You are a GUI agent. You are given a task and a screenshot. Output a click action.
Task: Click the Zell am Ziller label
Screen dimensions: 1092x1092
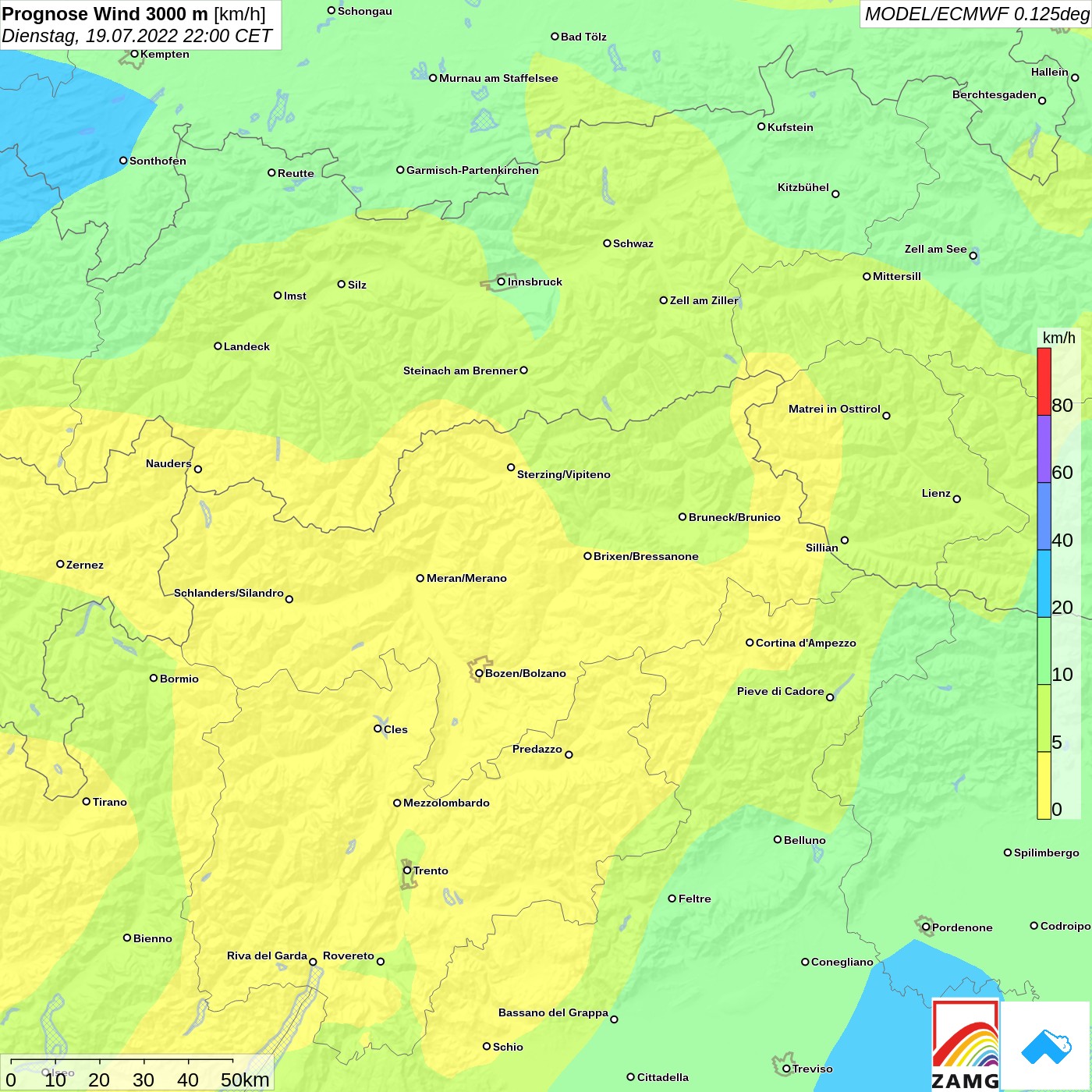pyautogui.click(x=704, y=300)
